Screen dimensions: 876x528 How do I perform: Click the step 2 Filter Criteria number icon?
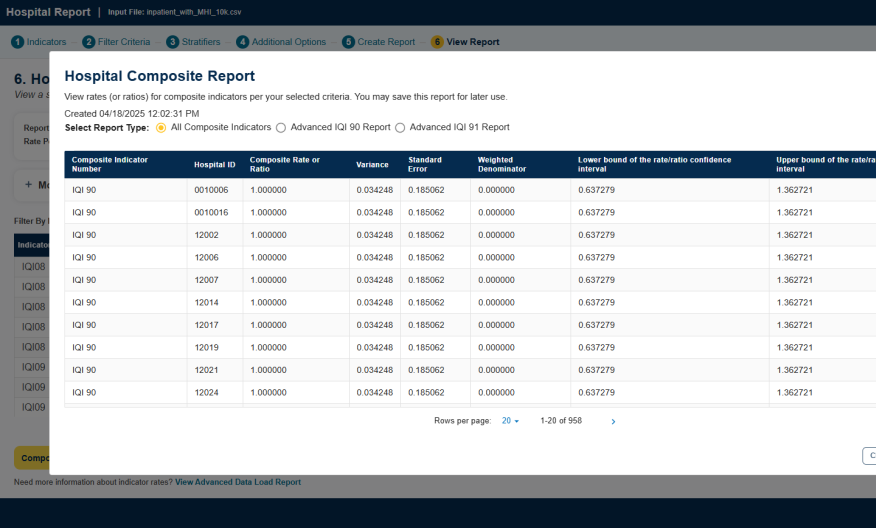click(89, 42)
